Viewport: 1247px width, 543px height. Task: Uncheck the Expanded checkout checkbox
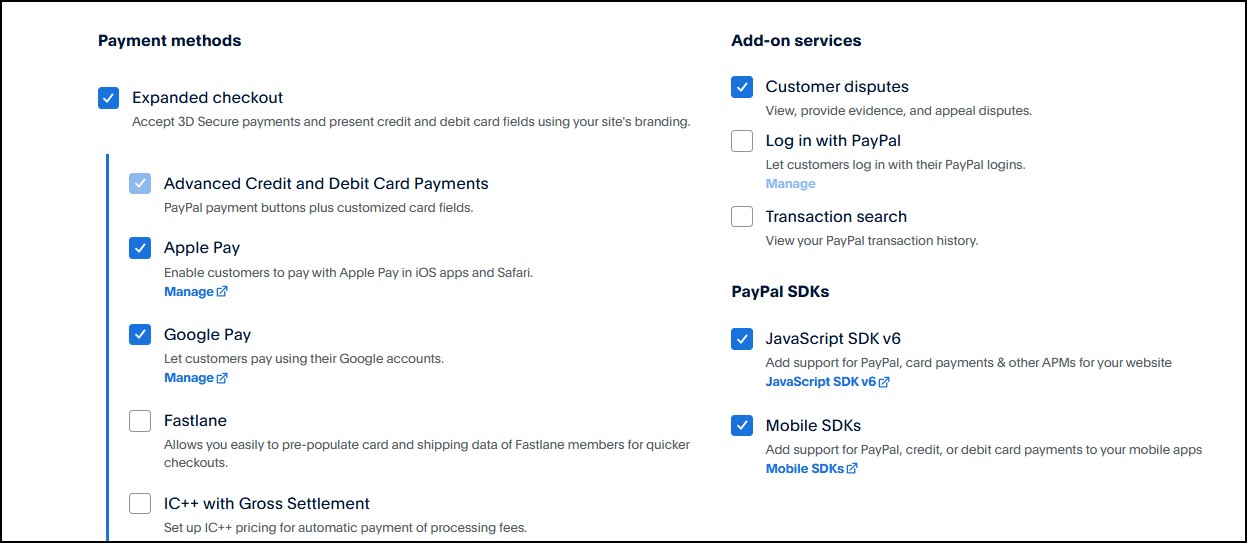tap(109, 98)
